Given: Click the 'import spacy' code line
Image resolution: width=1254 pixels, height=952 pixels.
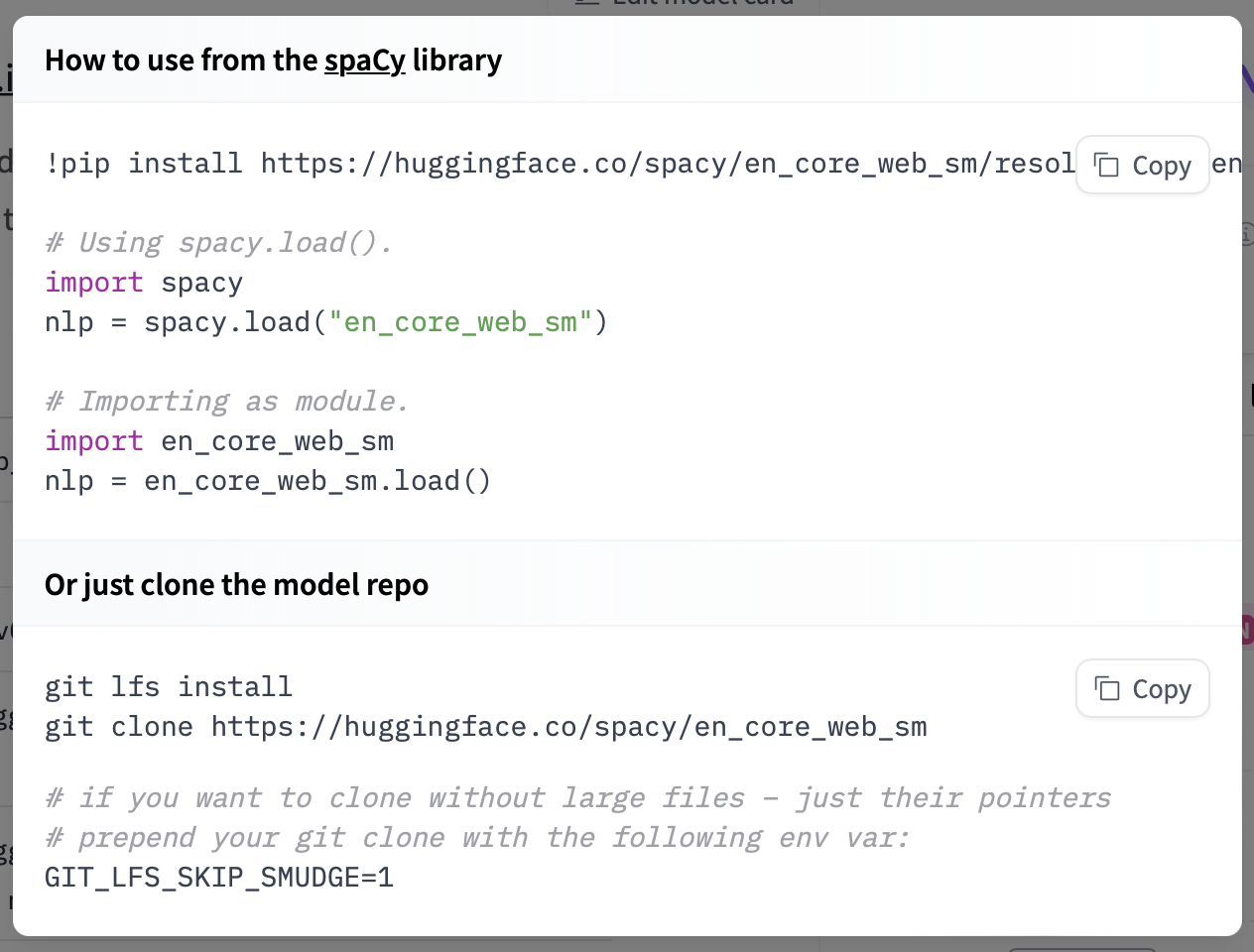Looking at the screenshot, I should [144, 283].
